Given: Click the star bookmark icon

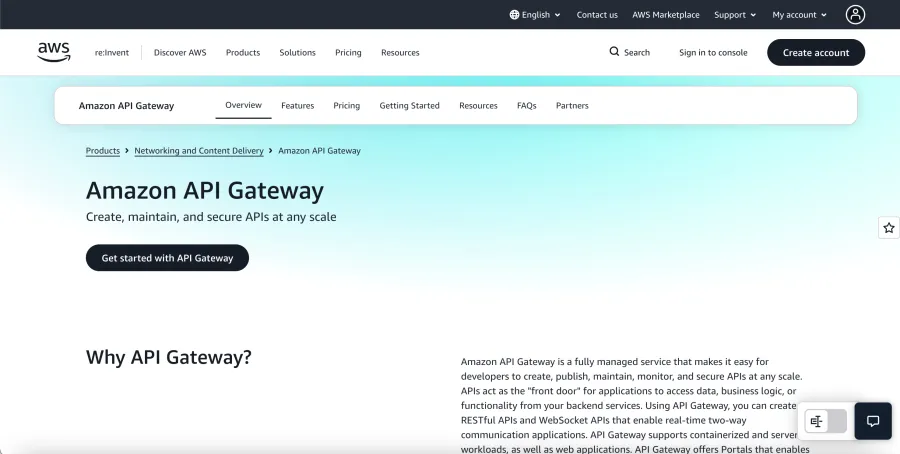Looking at the screenshot, I should [x=889, y=228].
